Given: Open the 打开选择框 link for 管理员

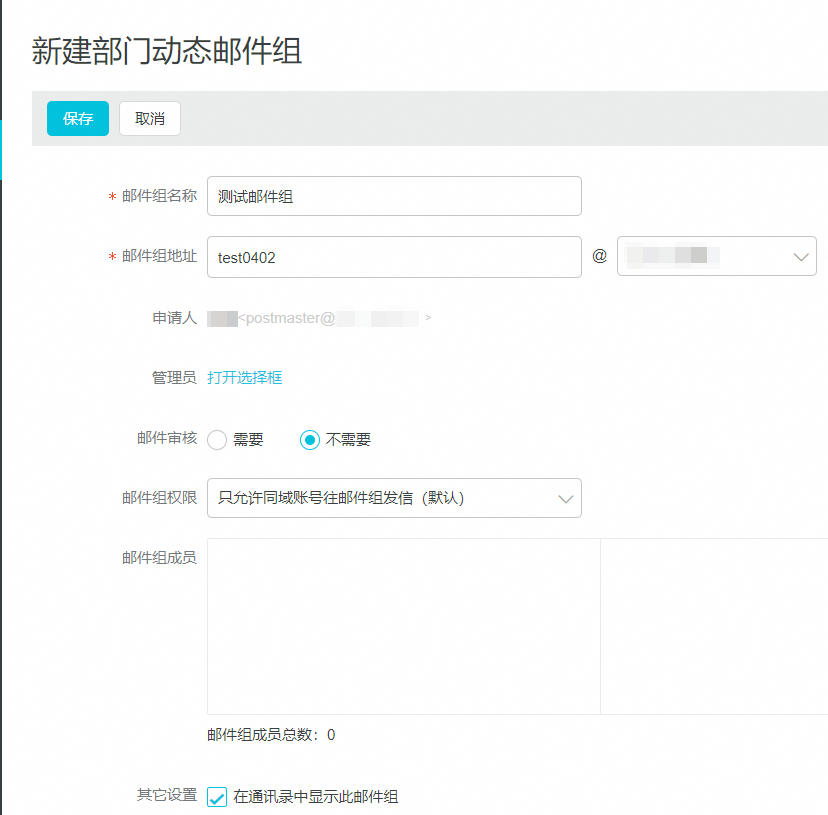Looking at the screenshot, I should [x=245, y=378].
